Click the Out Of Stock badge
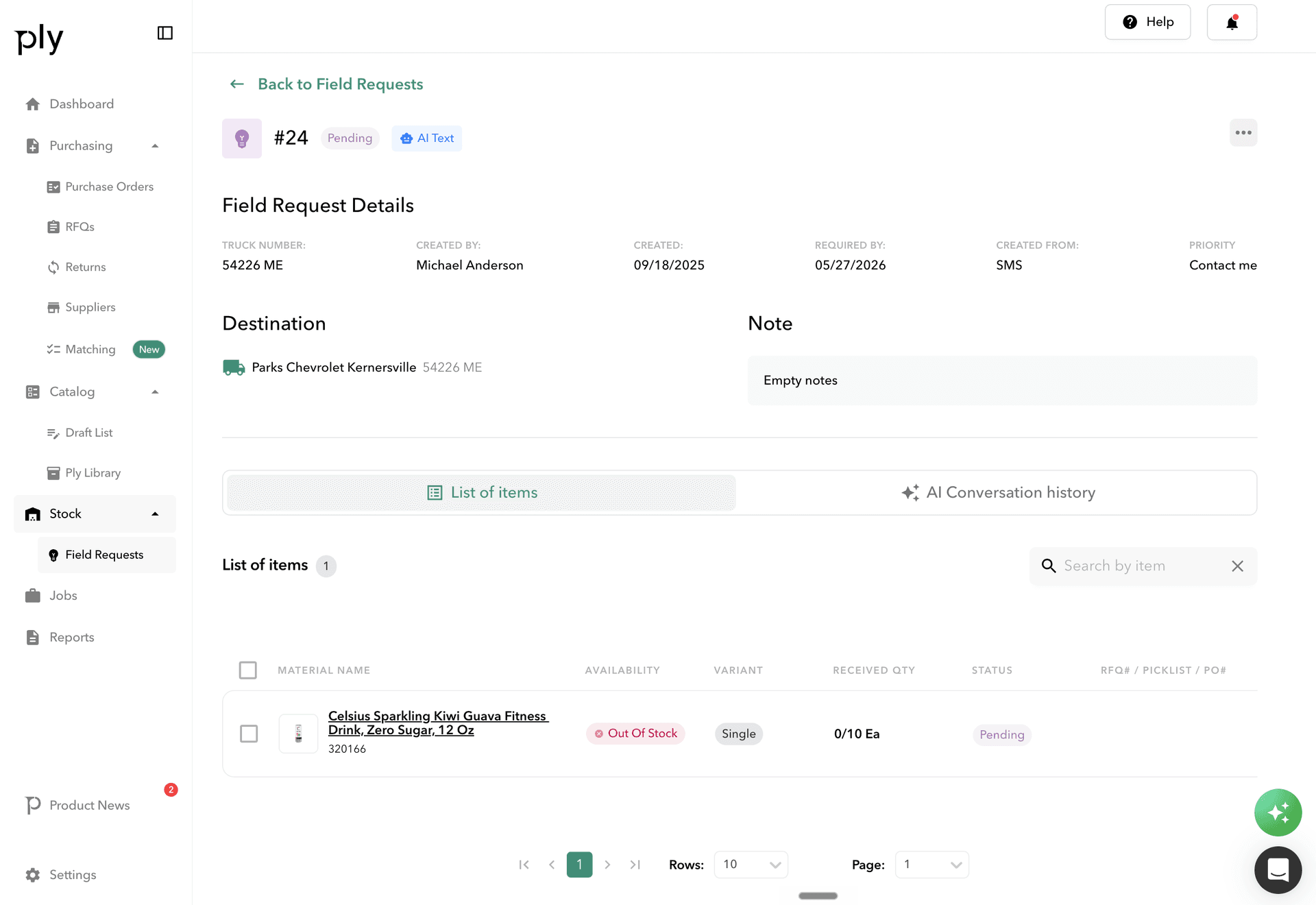 pyautogui.click(x=635, y=734)
